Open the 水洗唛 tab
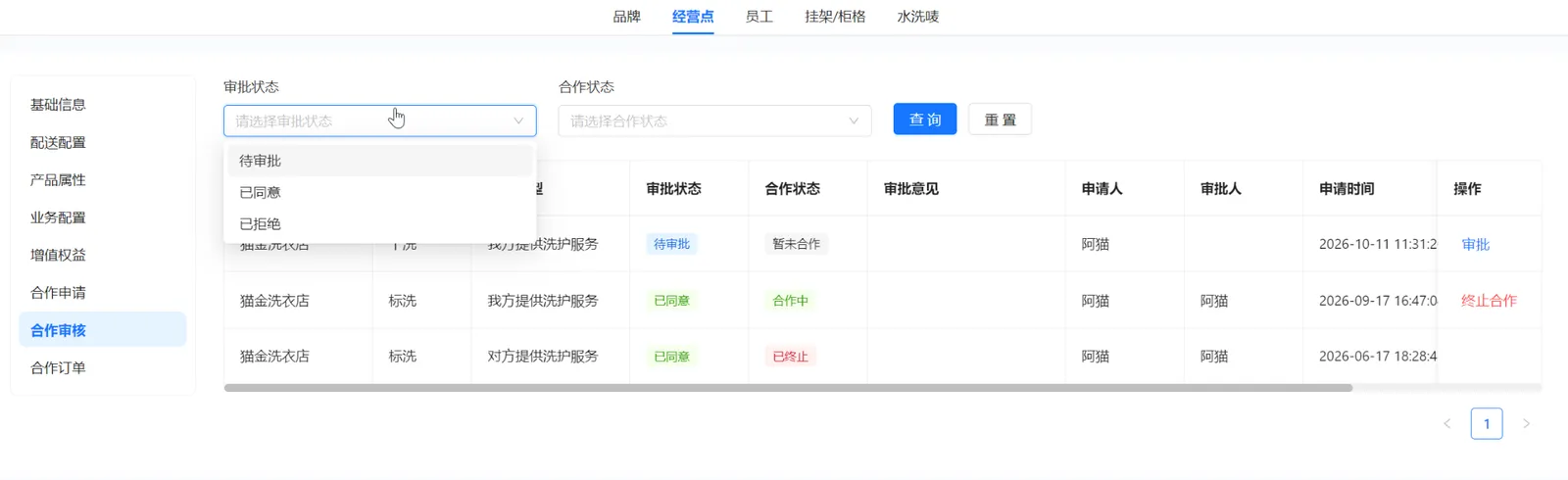 point(918,17)
